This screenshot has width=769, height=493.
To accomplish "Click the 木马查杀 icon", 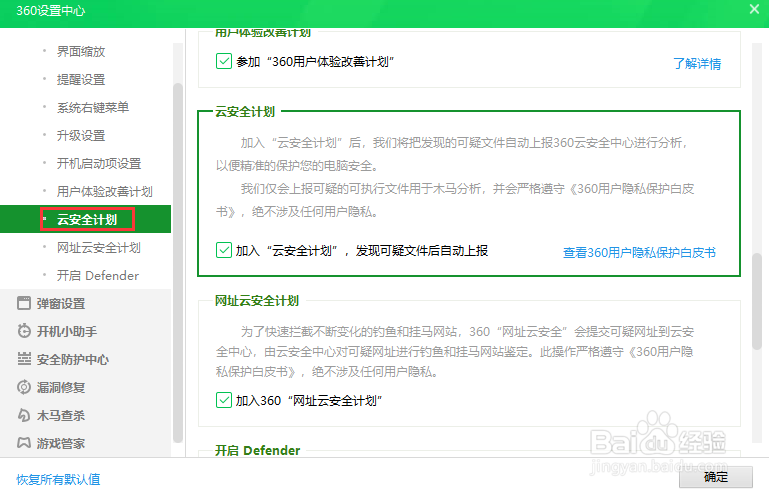I will [24, 415].
